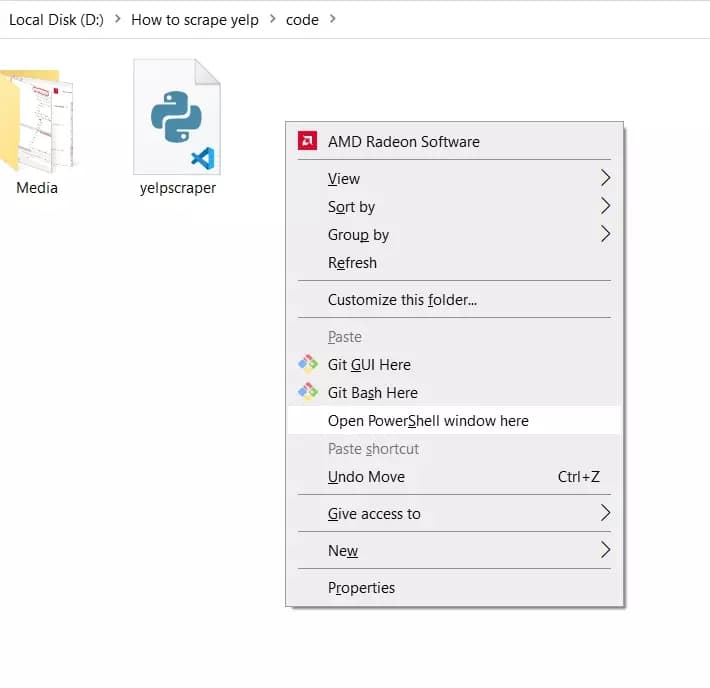710x688 pixels.
Task: Select the yelpscraper Python file icon
Action: click(177, 117)
